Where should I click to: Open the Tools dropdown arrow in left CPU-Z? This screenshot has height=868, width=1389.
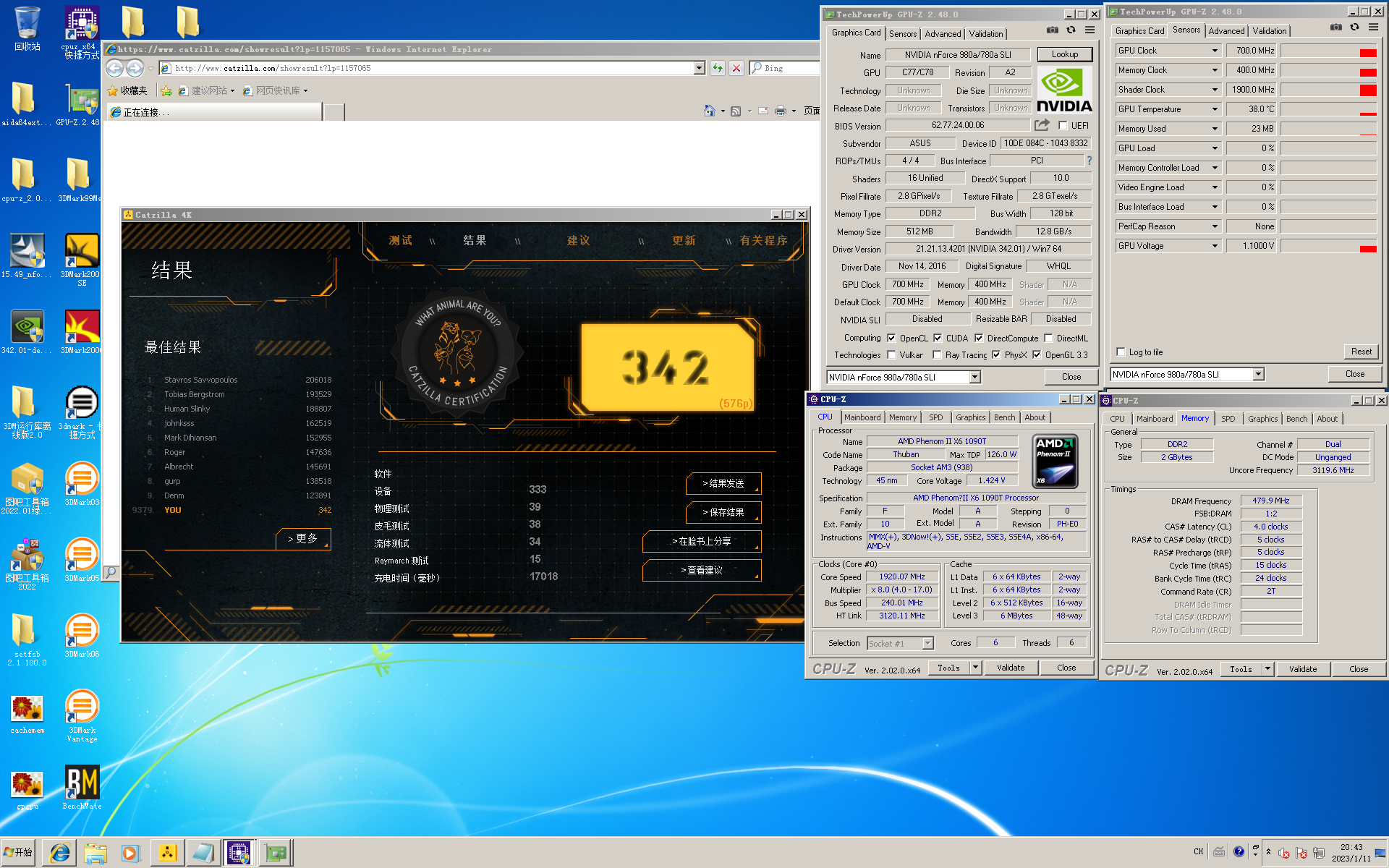point(975,668)
